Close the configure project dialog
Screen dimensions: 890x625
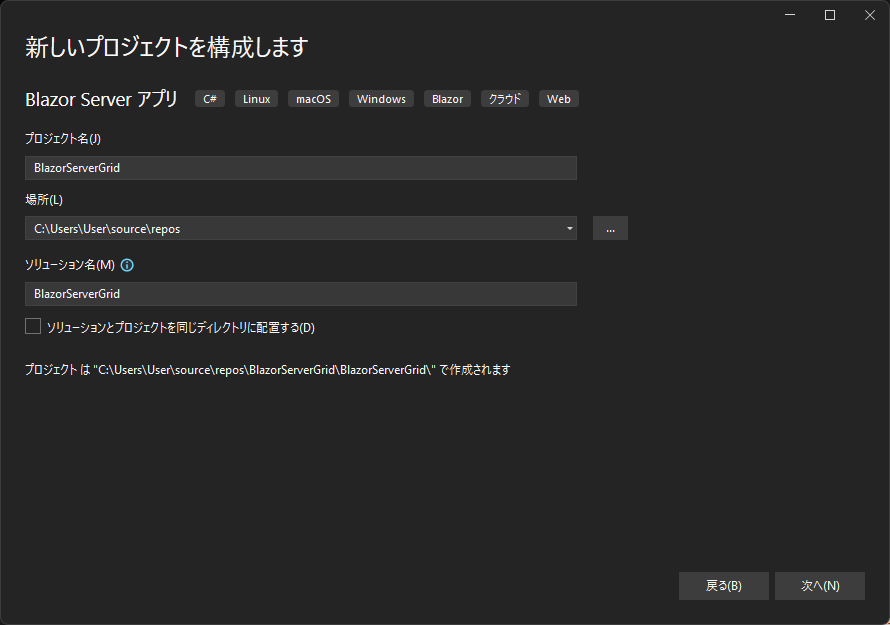point(870,15)
